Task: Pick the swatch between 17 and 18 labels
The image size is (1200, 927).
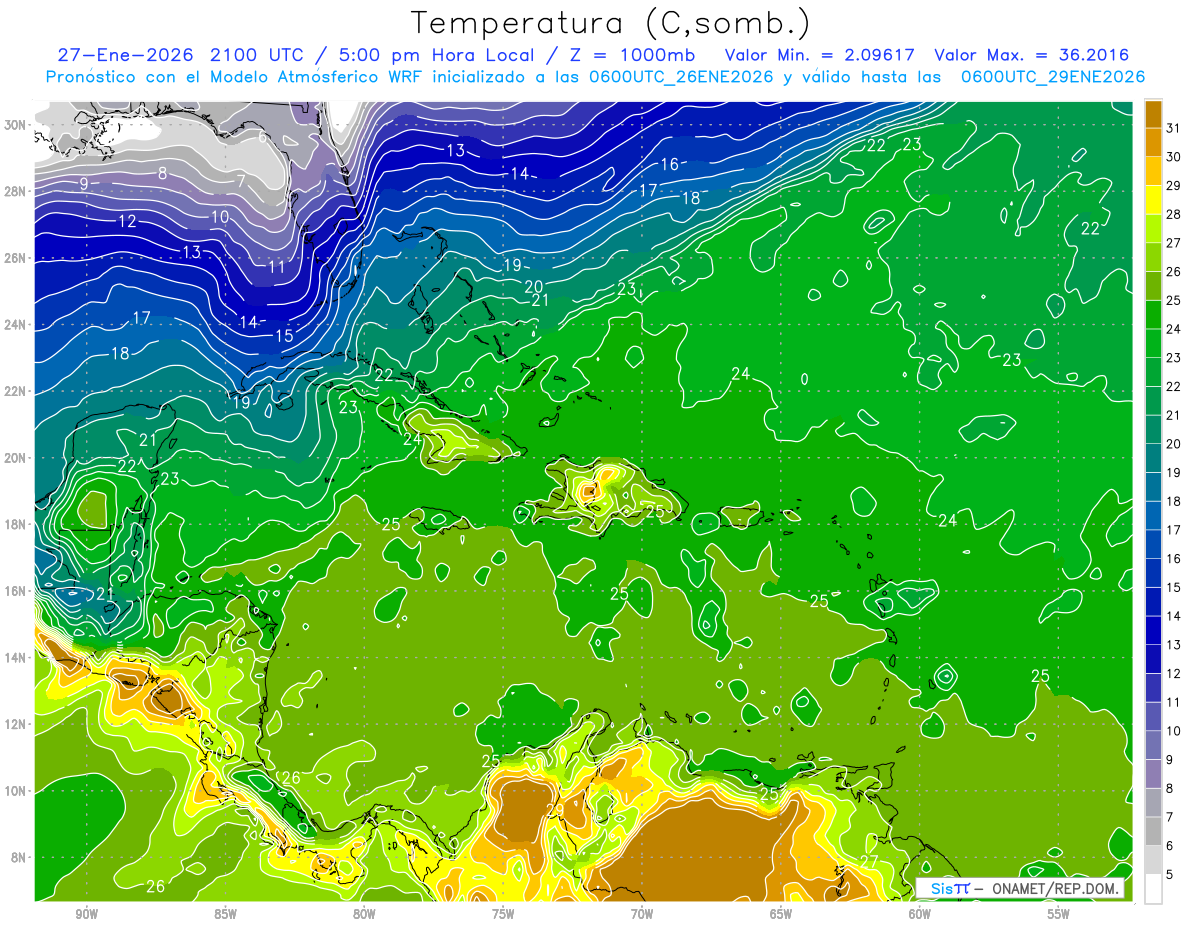Action: (1153, 516)
